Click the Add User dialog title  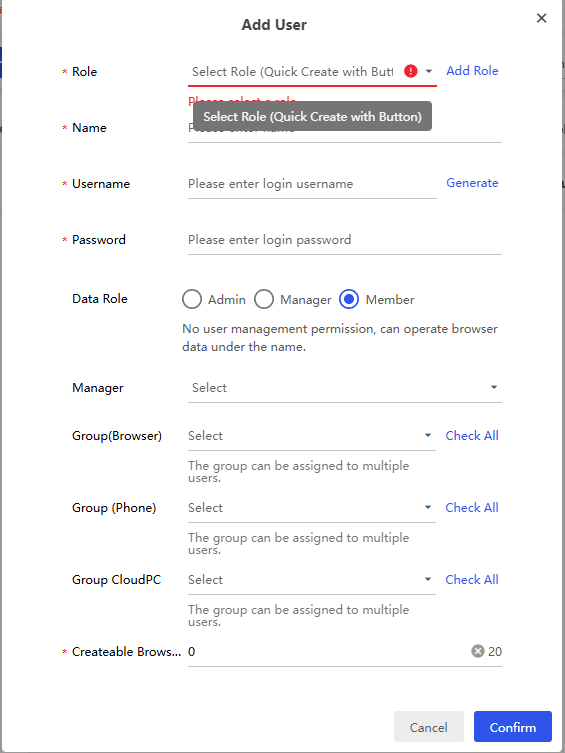click(x=274, y=24)
